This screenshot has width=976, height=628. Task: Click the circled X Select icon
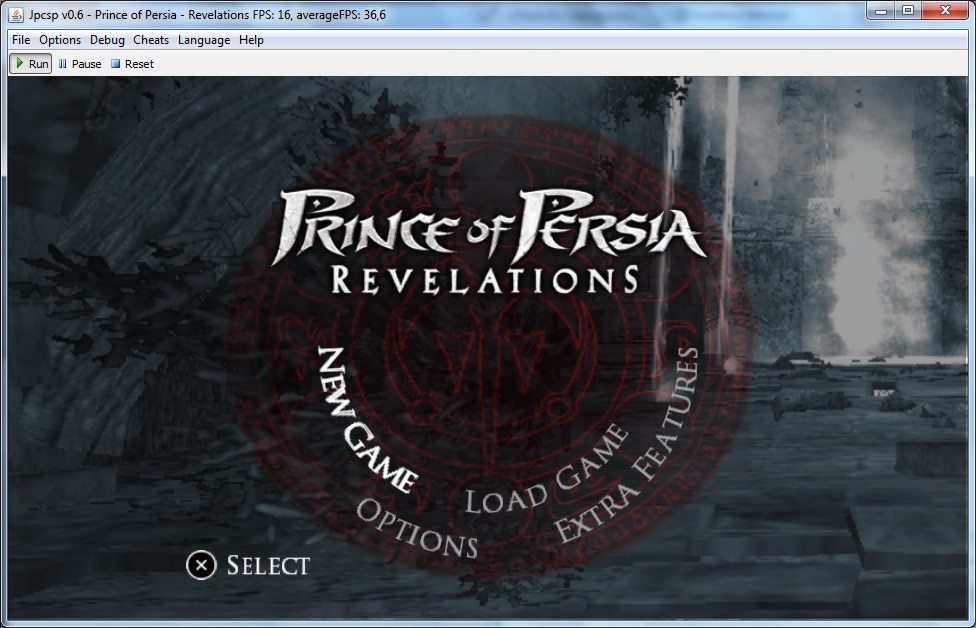(201, 565)
